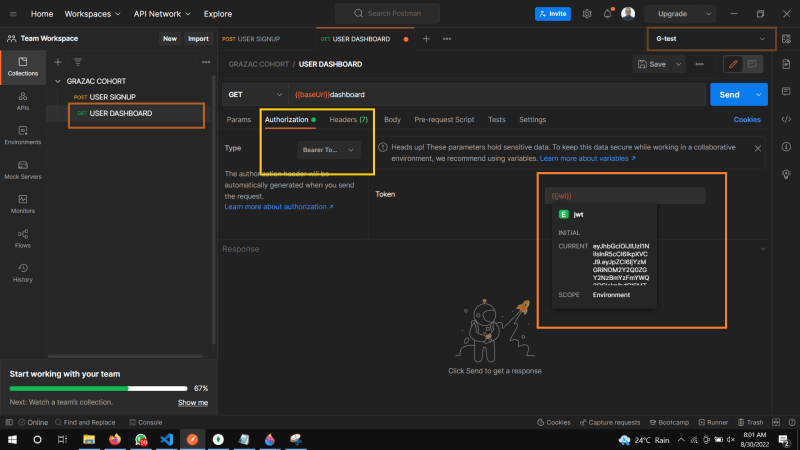800x450 pixels.
Task: Open the environment quick look icon
Action: point(786,39)
